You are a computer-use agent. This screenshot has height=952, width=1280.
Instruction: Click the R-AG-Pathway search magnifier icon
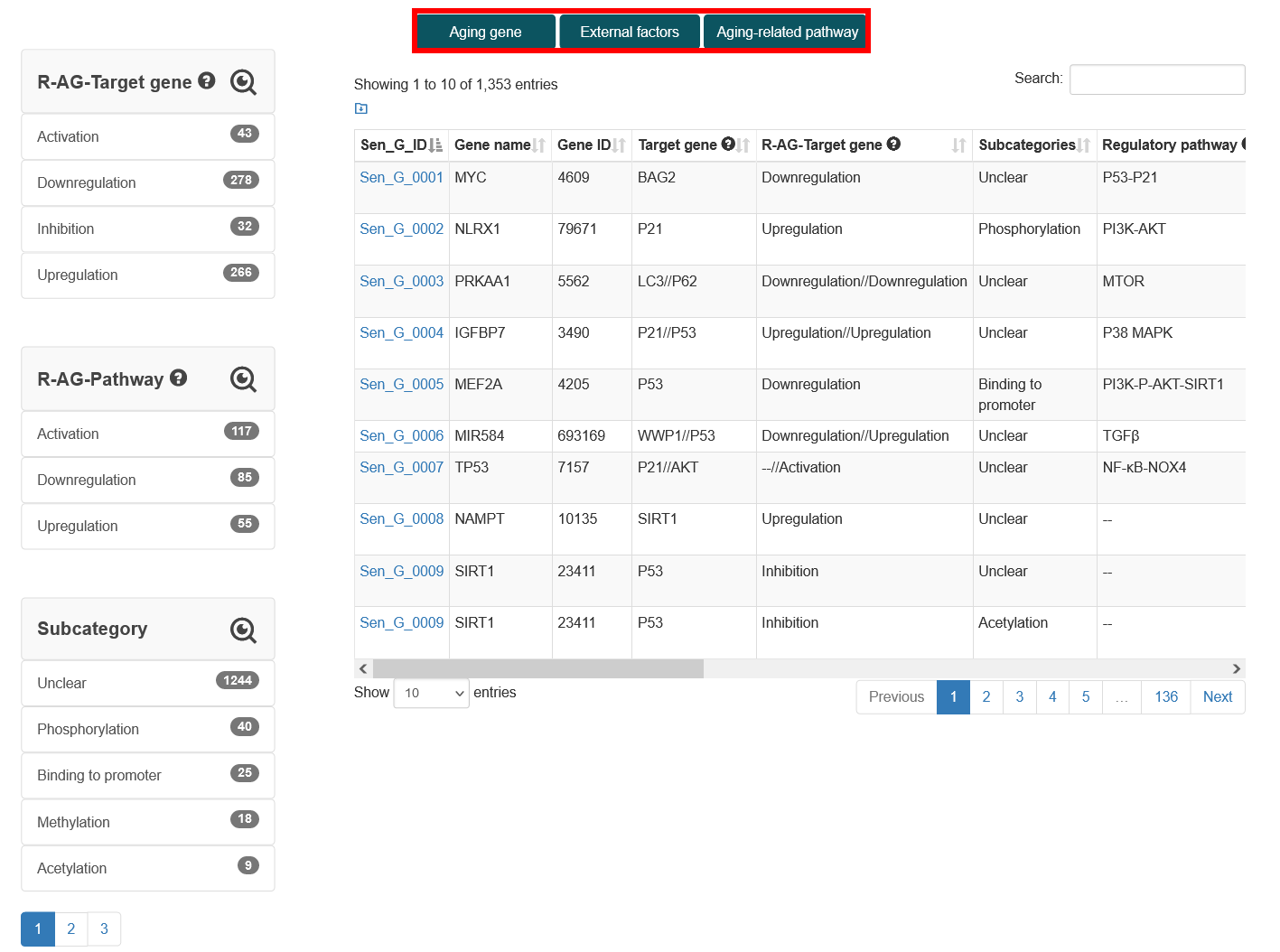click(243, 379)
